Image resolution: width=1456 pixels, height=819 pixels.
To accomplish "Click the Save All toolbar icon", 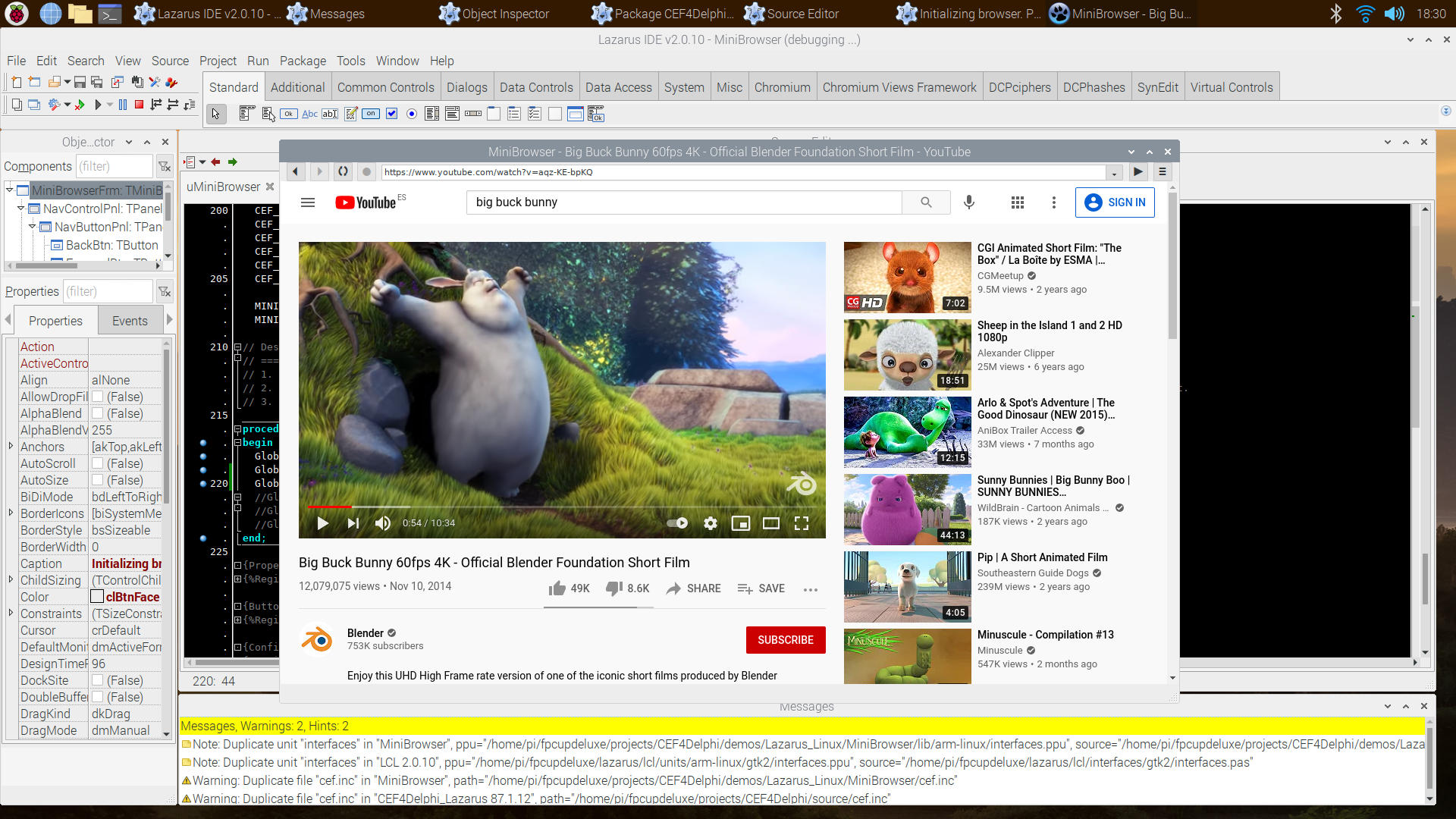I will click(x=96, y=82).
